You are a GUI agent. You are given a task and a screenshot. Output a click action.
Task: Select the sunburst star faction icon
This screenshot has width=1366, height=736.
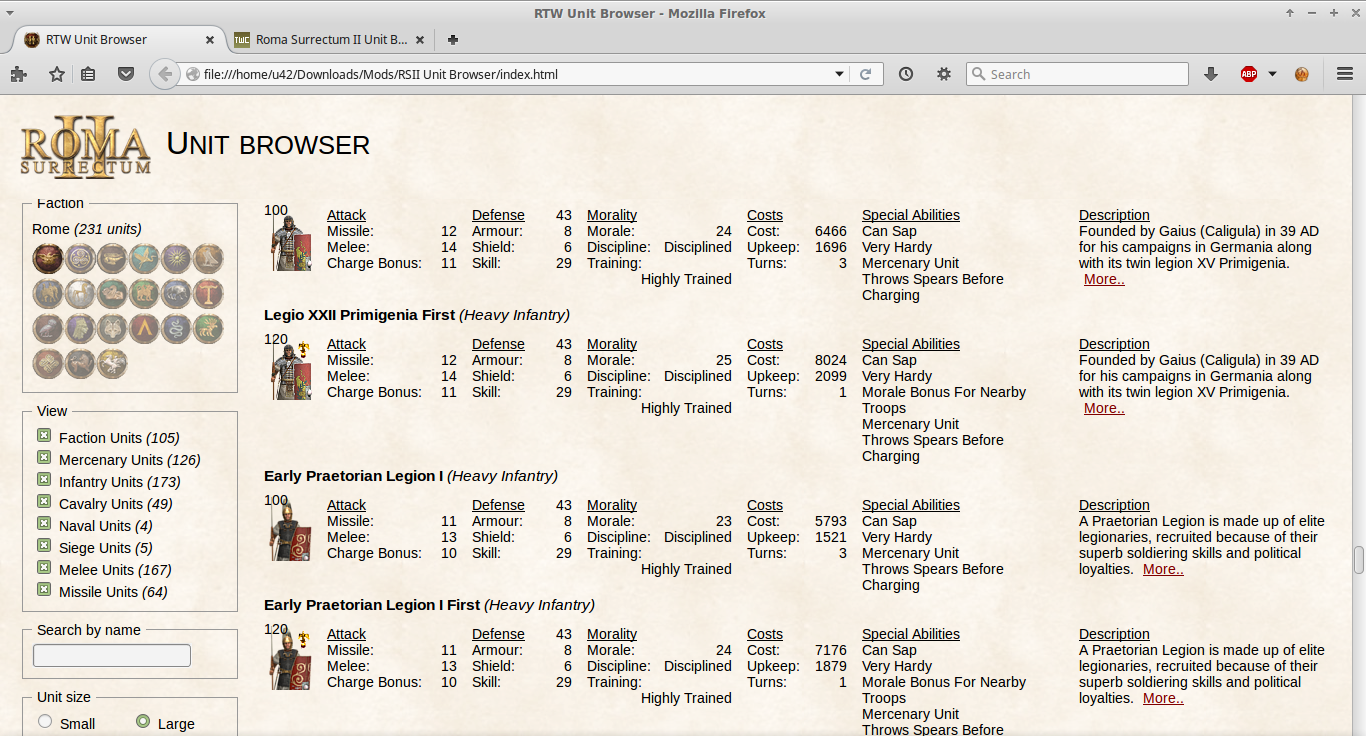(x=176, y=258)
